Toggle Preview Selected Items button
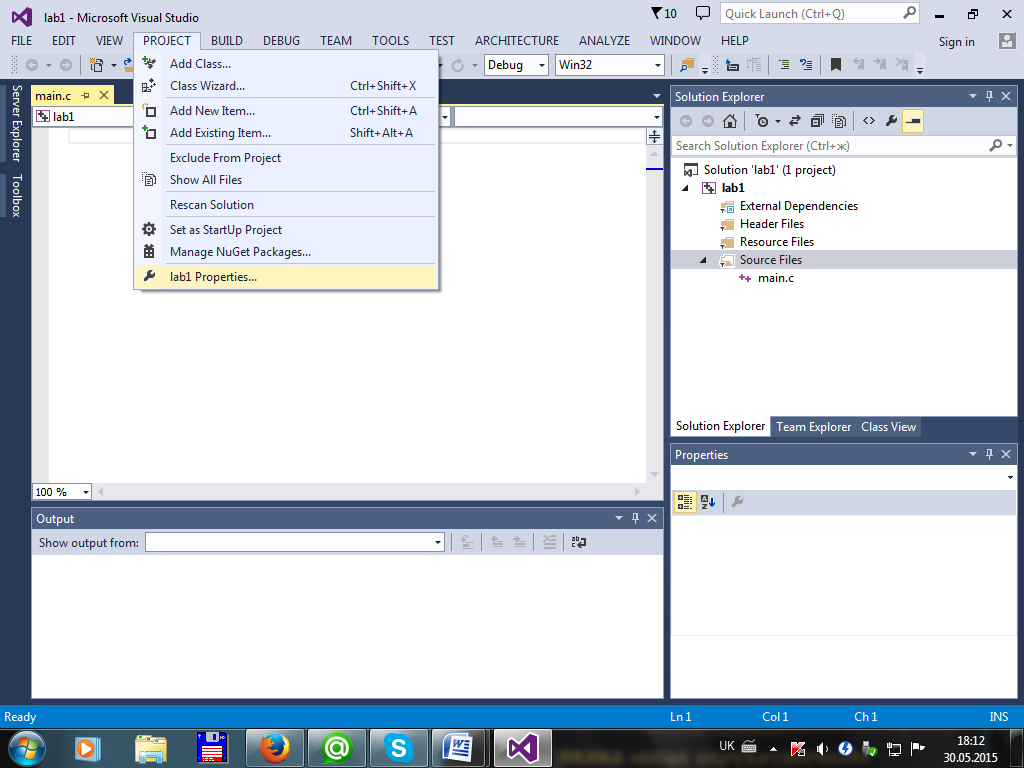This screenshot has height=768, width=1024. pyautogui.click(x=913, y=121)
